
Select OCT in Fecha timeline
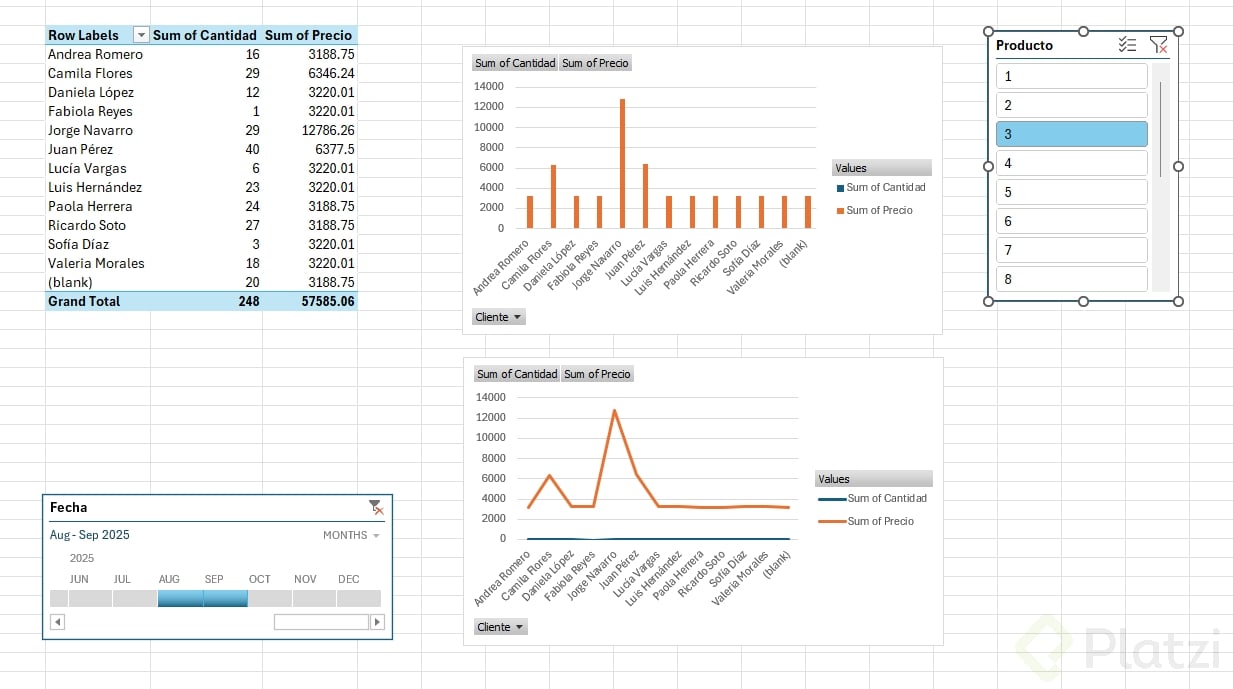tap(270, 598)
